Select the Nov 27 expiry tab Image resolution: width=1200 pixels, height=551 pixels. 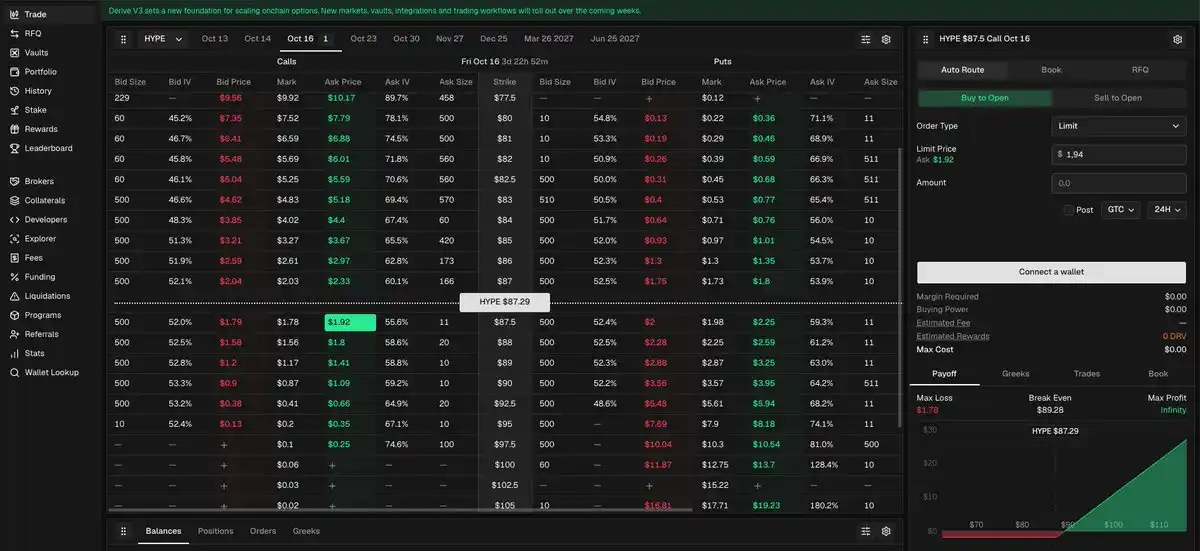pos(450,39)
